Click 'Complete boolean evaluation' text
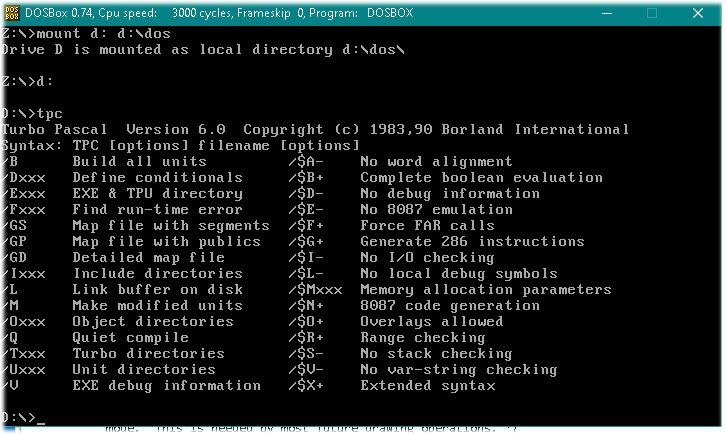Image resolution: width=726 pixels, height=434 pixels. pos(482,177)
